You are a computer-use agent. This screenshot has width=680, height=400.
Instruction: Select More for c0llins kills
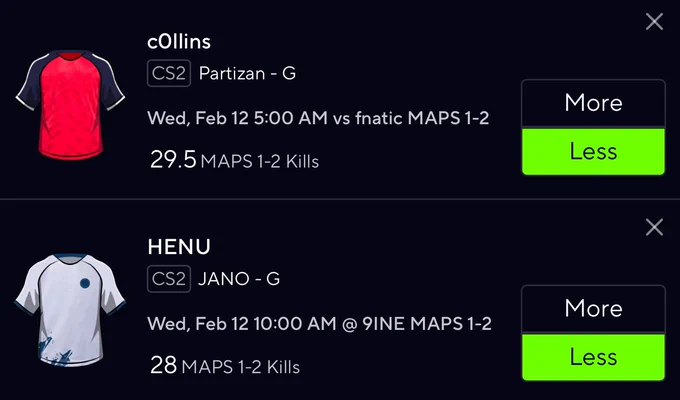tap(593, 103)
